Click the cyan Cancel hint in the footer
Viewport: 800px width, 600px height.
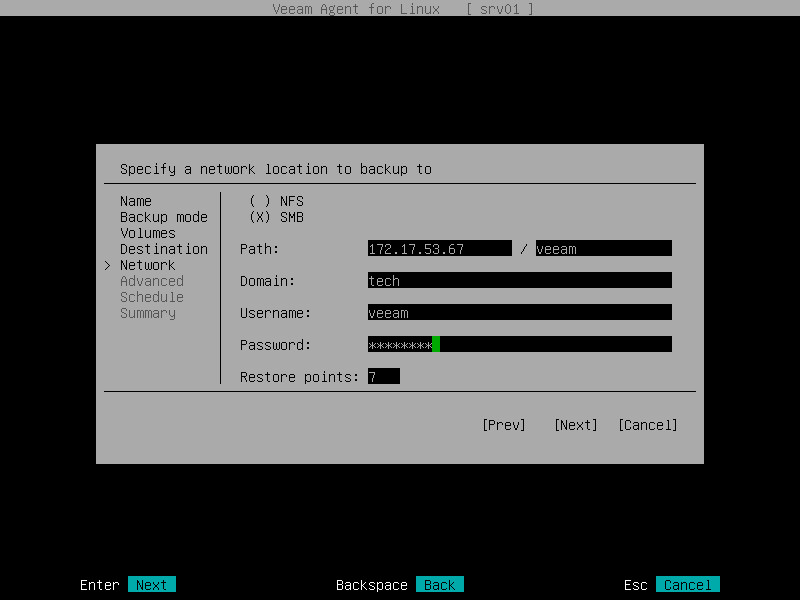(688, 585)
